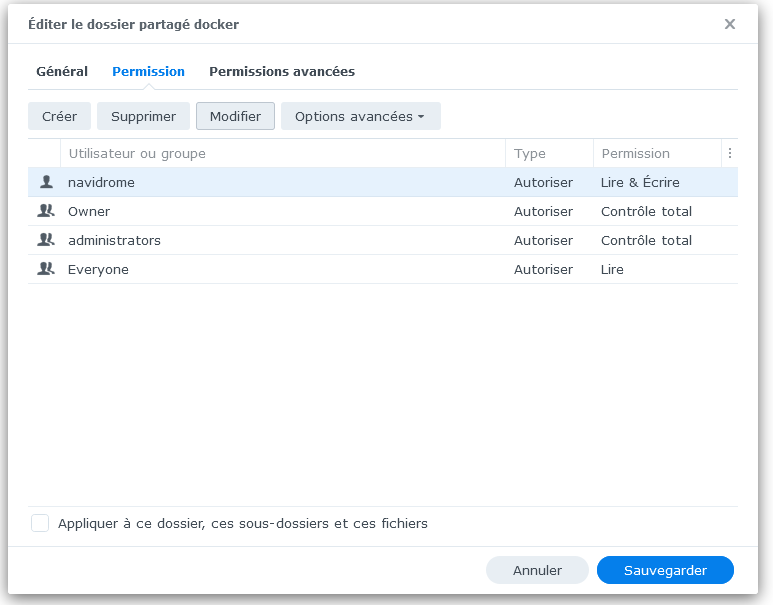The width and height of the screenshot is (773, 605).
Task: Click the Everyone group icon
Action: 45,270
